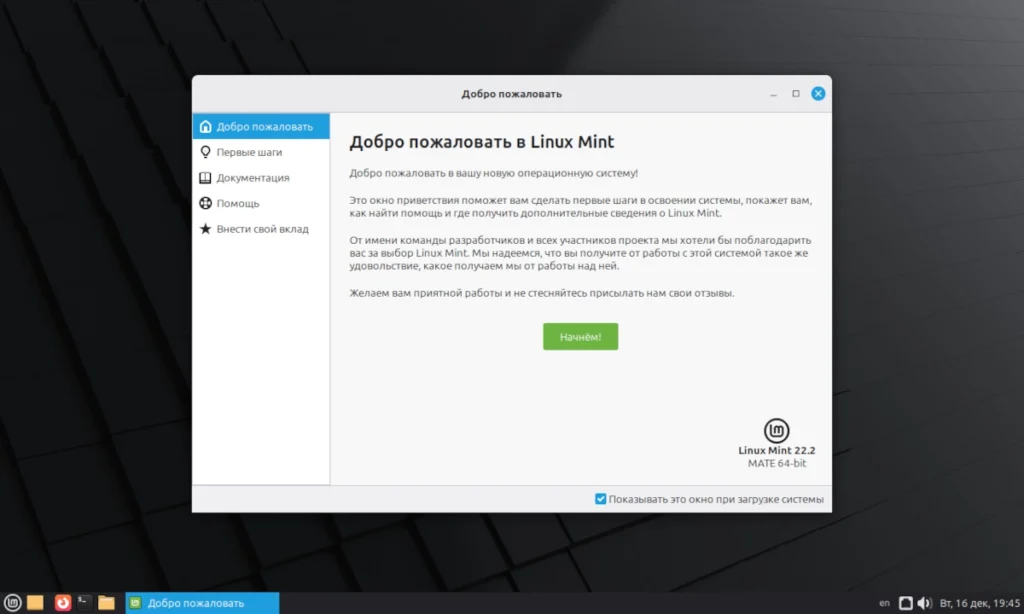Open the file manager folder icon
The width and height of the screenshot is (1024, 614).
(x=106, y=602)
